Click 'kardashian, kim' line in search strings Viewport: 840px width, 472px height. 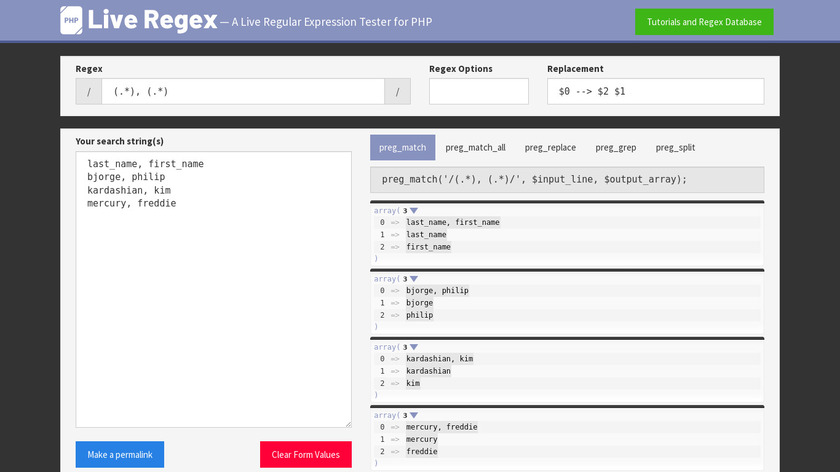129,190
